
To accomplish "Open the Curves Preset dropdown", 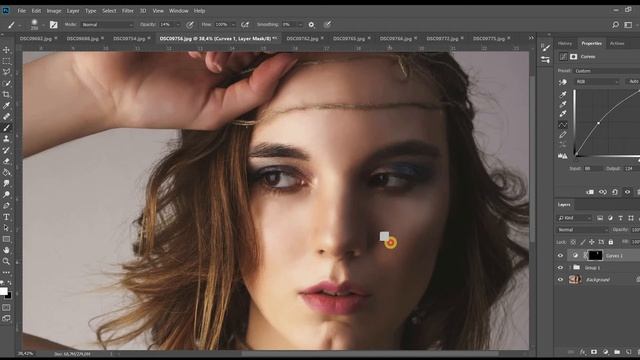I will 607,71.
